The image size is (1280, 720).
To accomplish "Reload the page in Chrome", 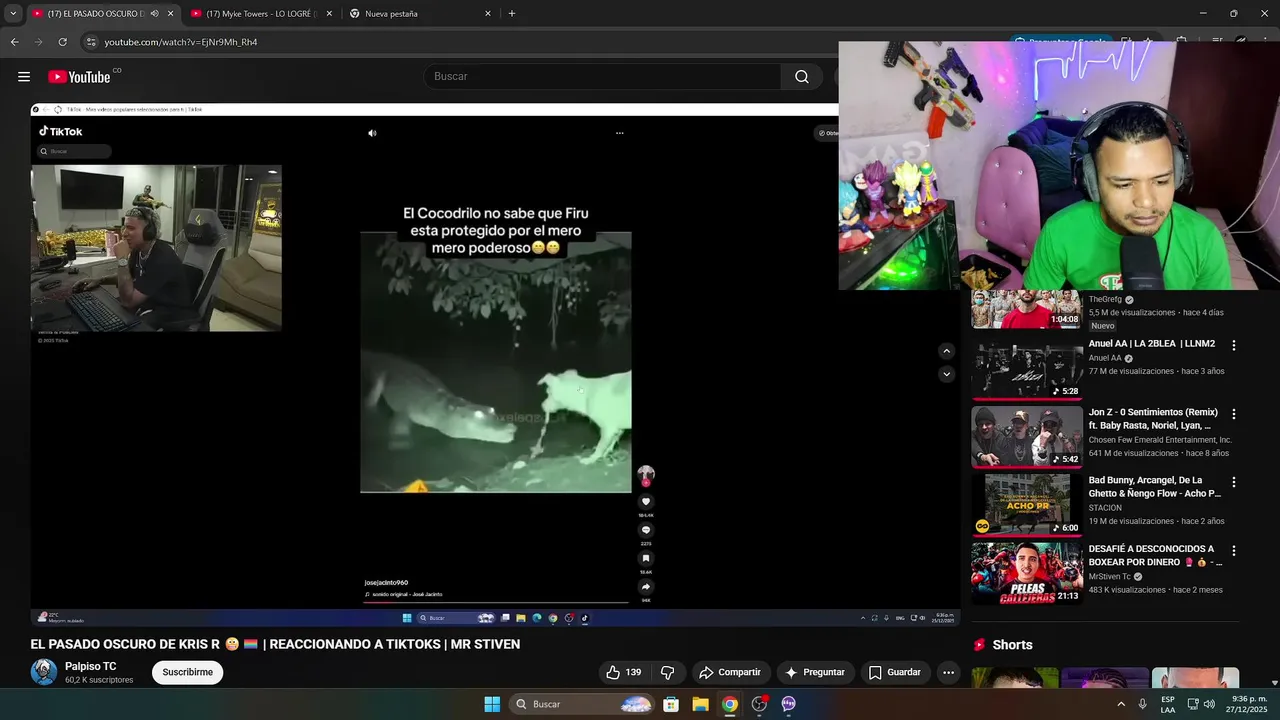I will [x=62, y=42].
